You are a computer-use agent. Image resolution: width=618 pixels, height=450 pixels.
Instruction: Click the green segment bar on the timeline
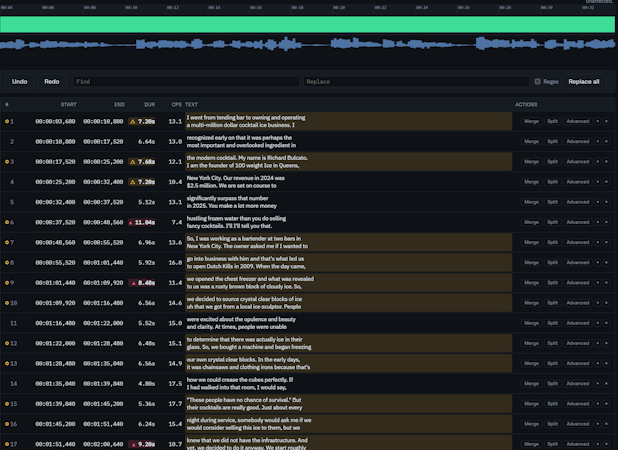coord(307,24)
